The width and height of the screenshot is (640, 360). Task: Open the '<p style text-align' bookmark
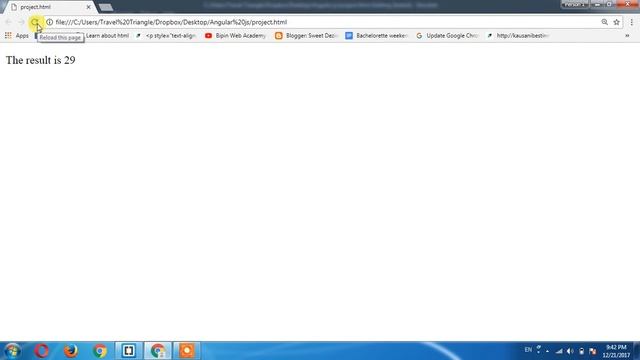(x=166, y=36)
